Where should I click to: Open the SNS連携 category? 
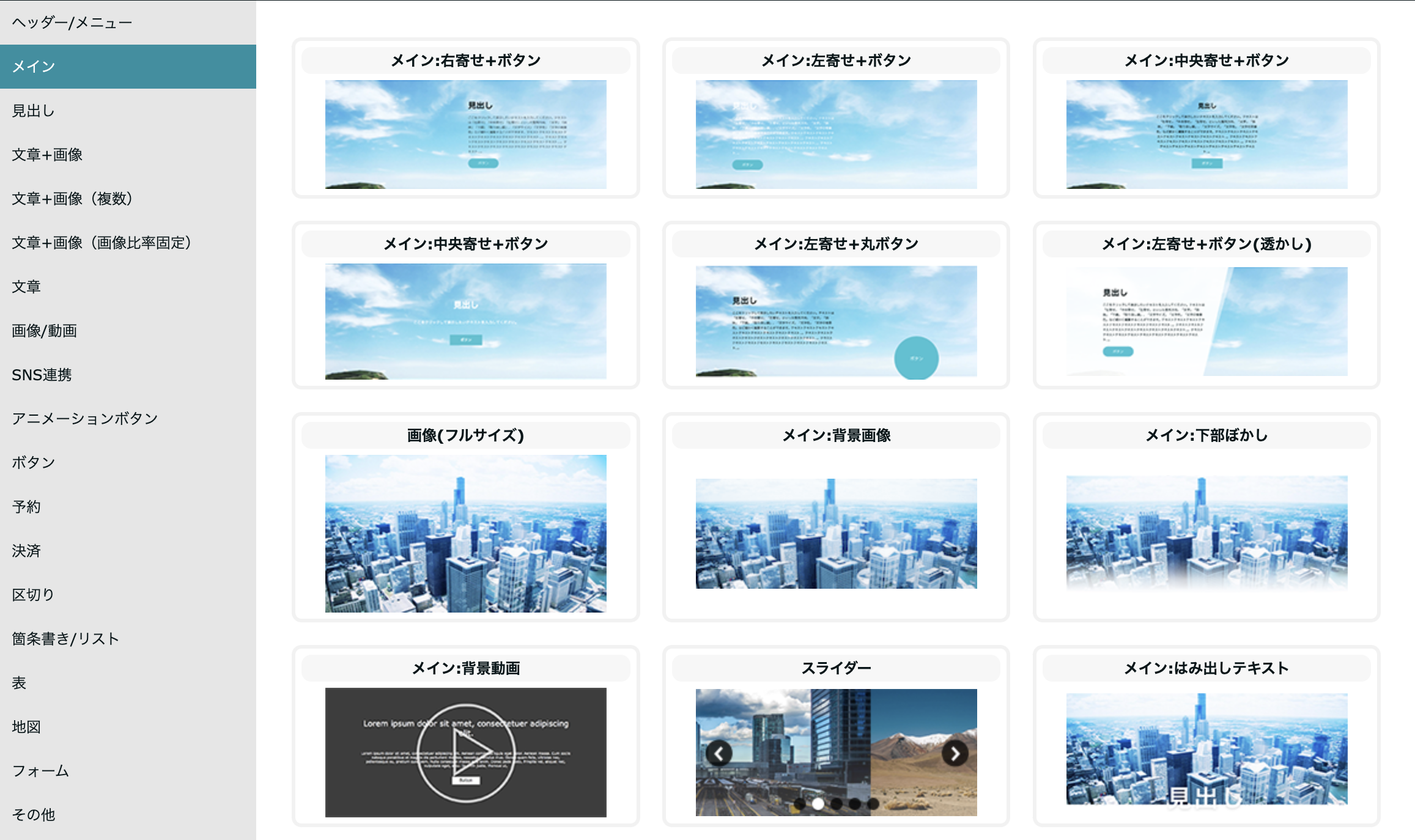[x=42, y=375]
